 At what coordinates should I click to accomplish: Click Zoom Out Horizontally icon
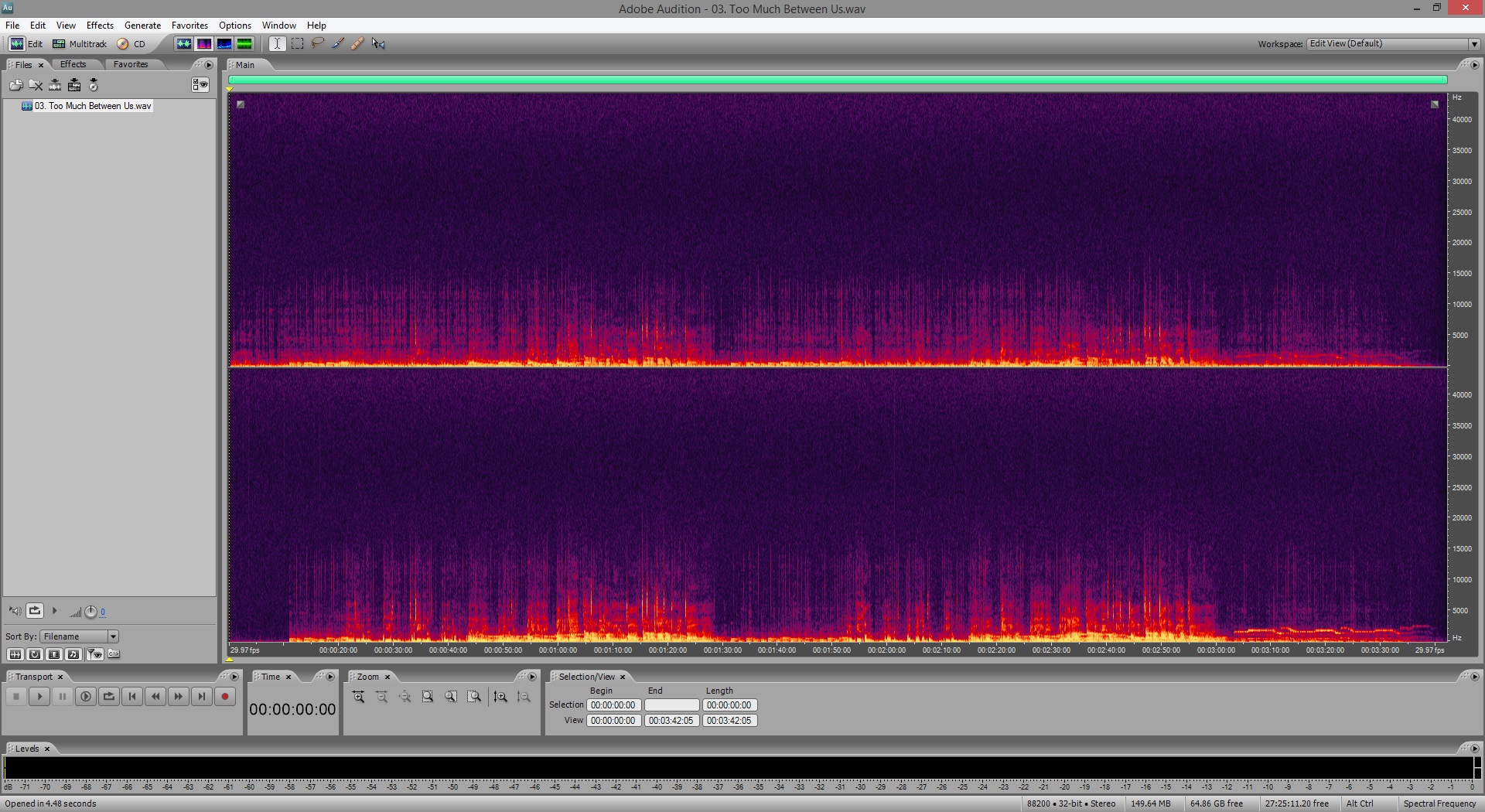click(381, 697)
